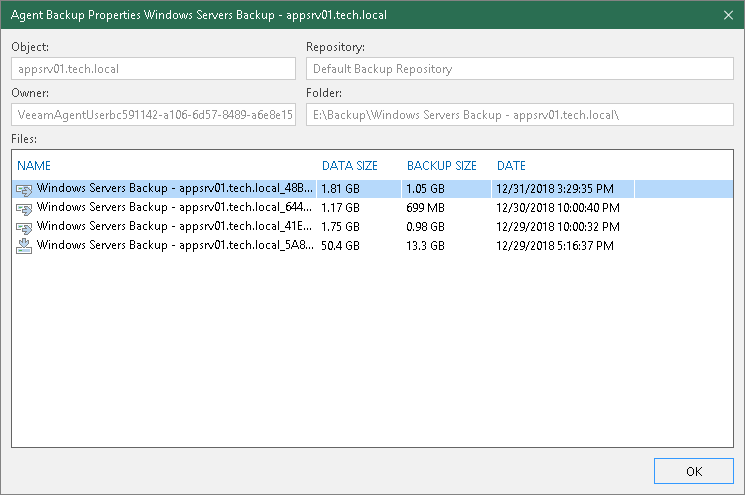This screenshot has height=495, width=745.
Task: Click the Object field showing appsrv01.tech.local
Action: coord(153,69)
